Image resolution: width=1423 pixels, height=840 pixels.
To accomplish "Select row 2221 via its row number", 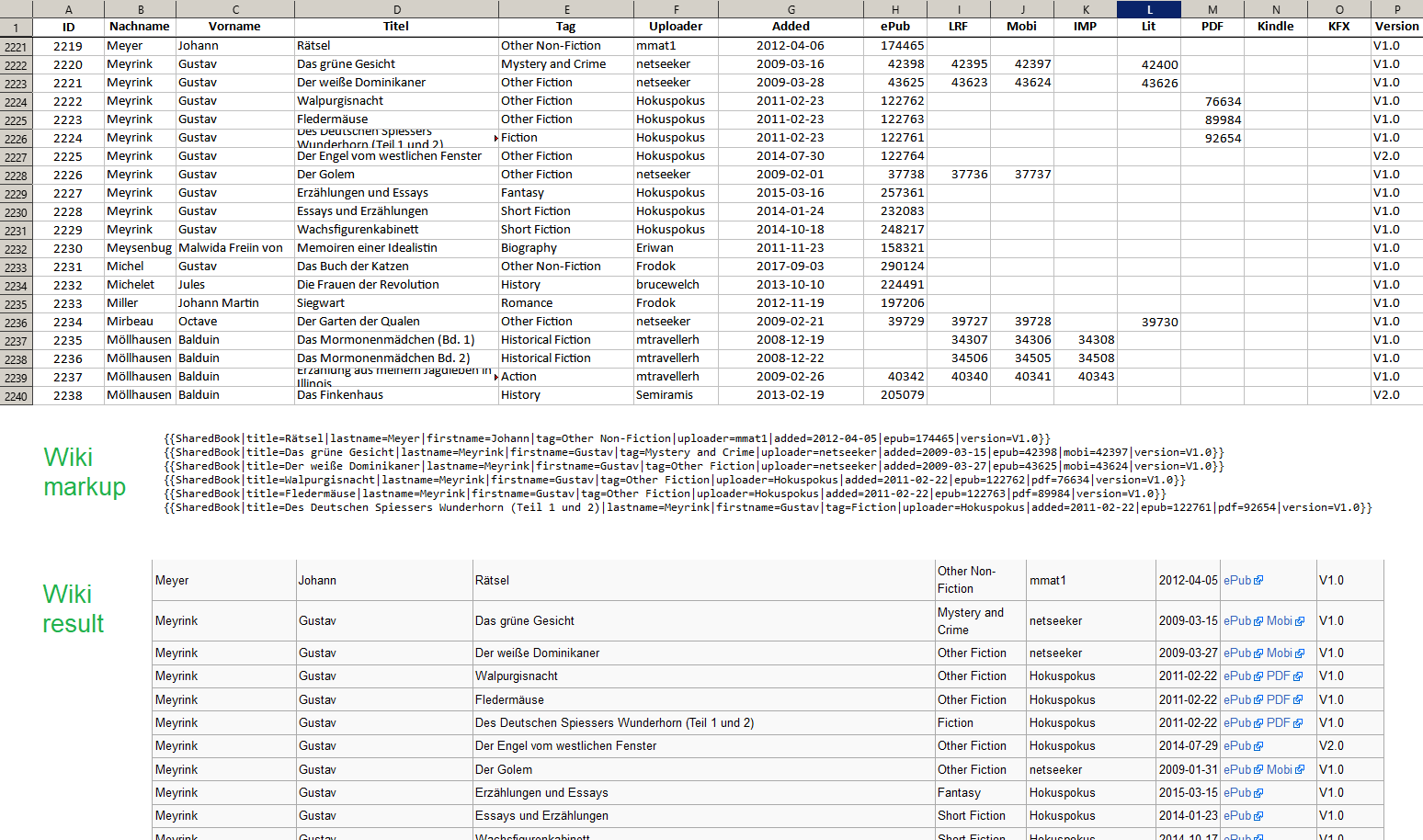I will pos(16,47).
